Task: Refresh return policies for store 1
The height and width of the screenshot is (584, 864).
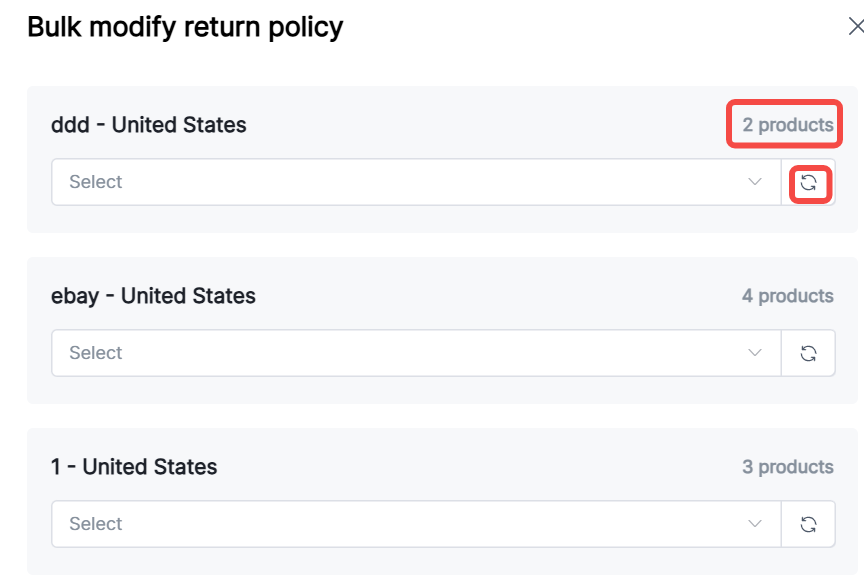Action: coord(809,524)
